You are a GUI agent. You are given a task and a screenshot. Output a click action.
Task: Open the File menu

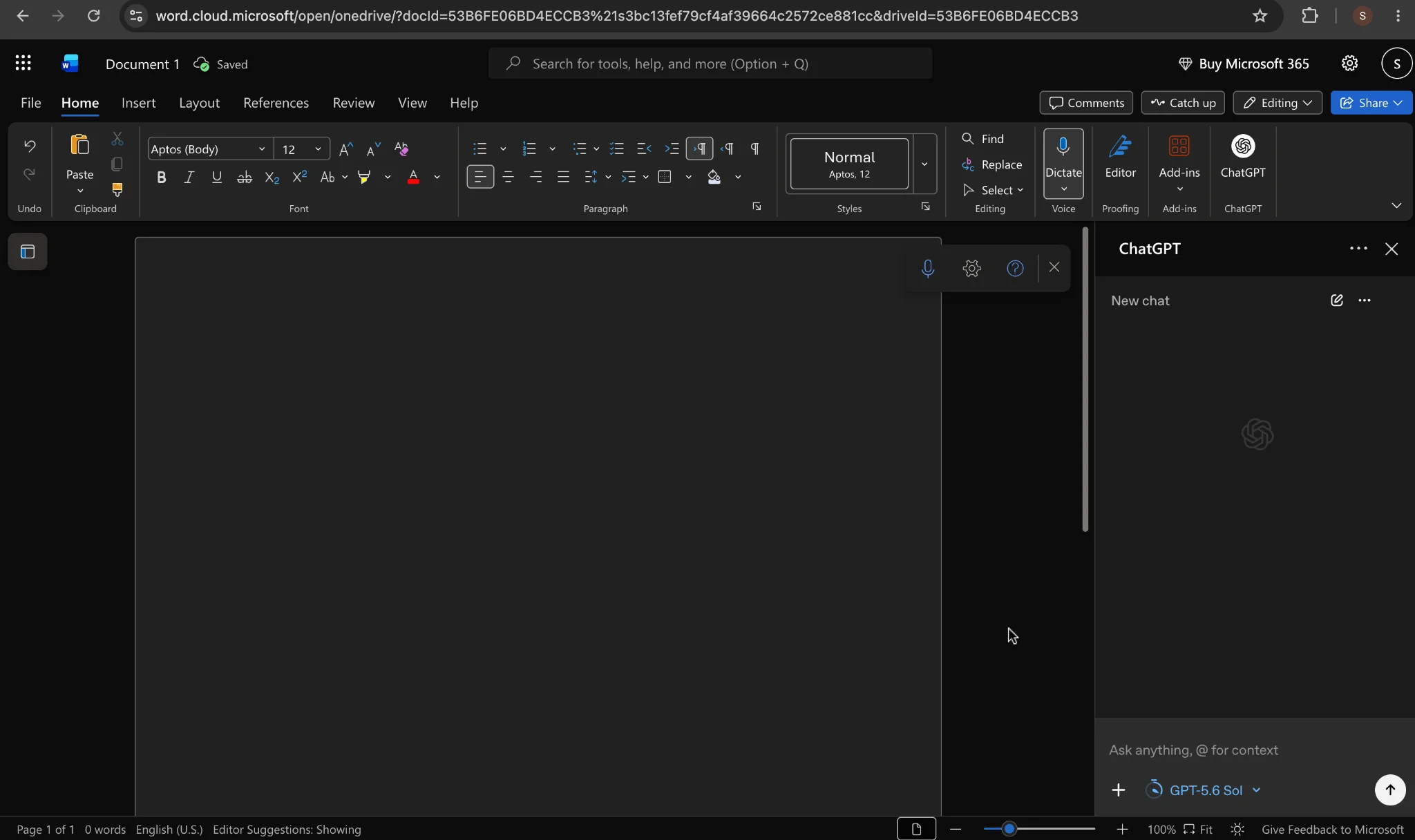(31, 103)
